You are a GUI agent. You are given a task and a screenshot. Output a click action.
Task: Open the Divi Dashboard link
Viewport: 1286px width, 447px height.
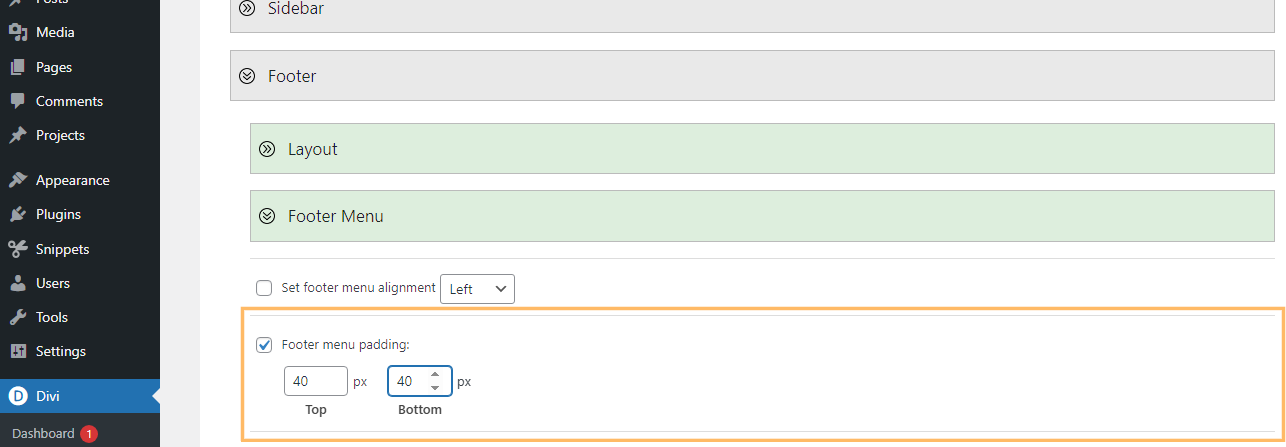43,433
